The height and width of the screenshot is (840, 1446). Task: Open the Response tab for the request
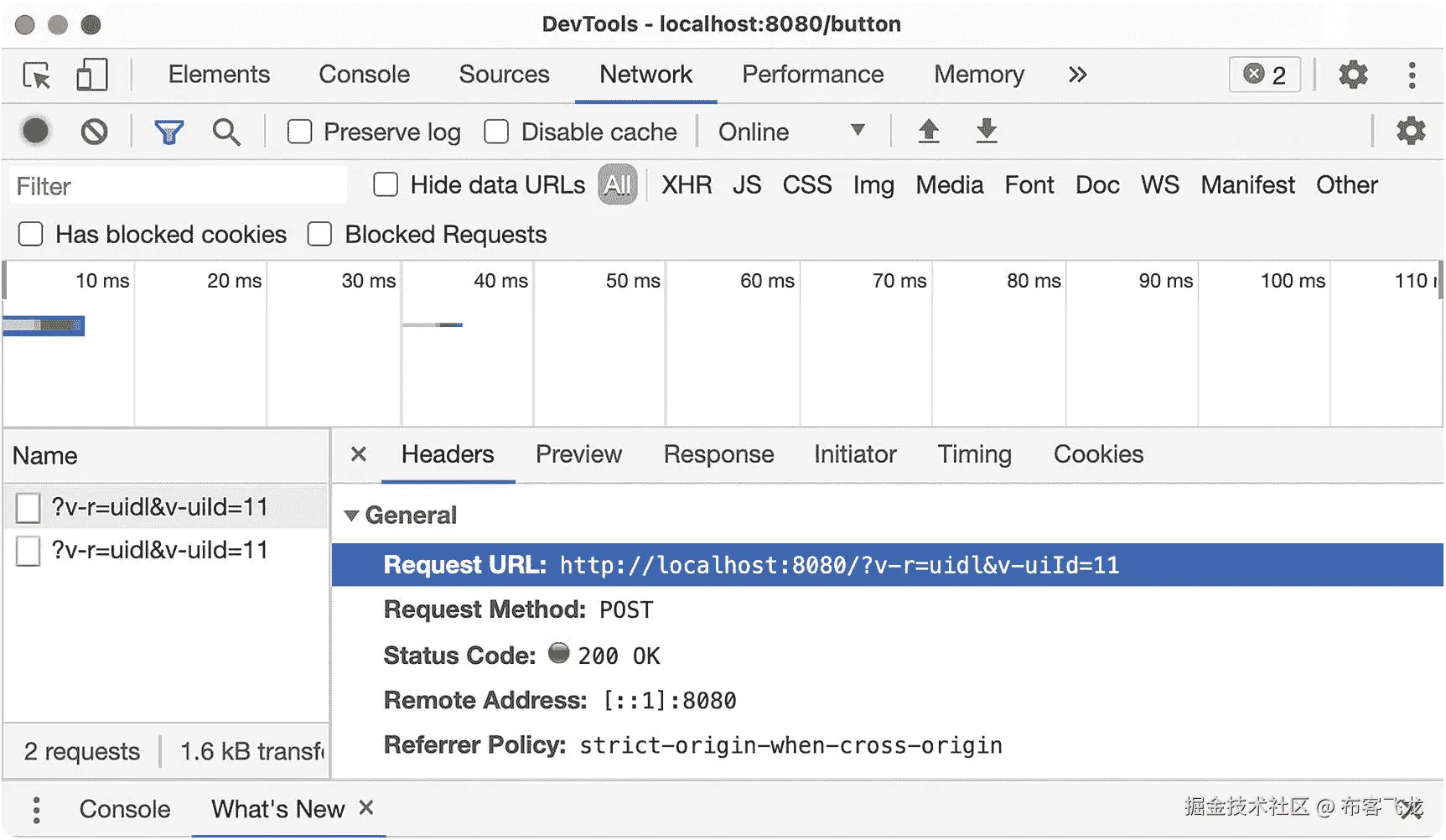click(x=718, y=454)
